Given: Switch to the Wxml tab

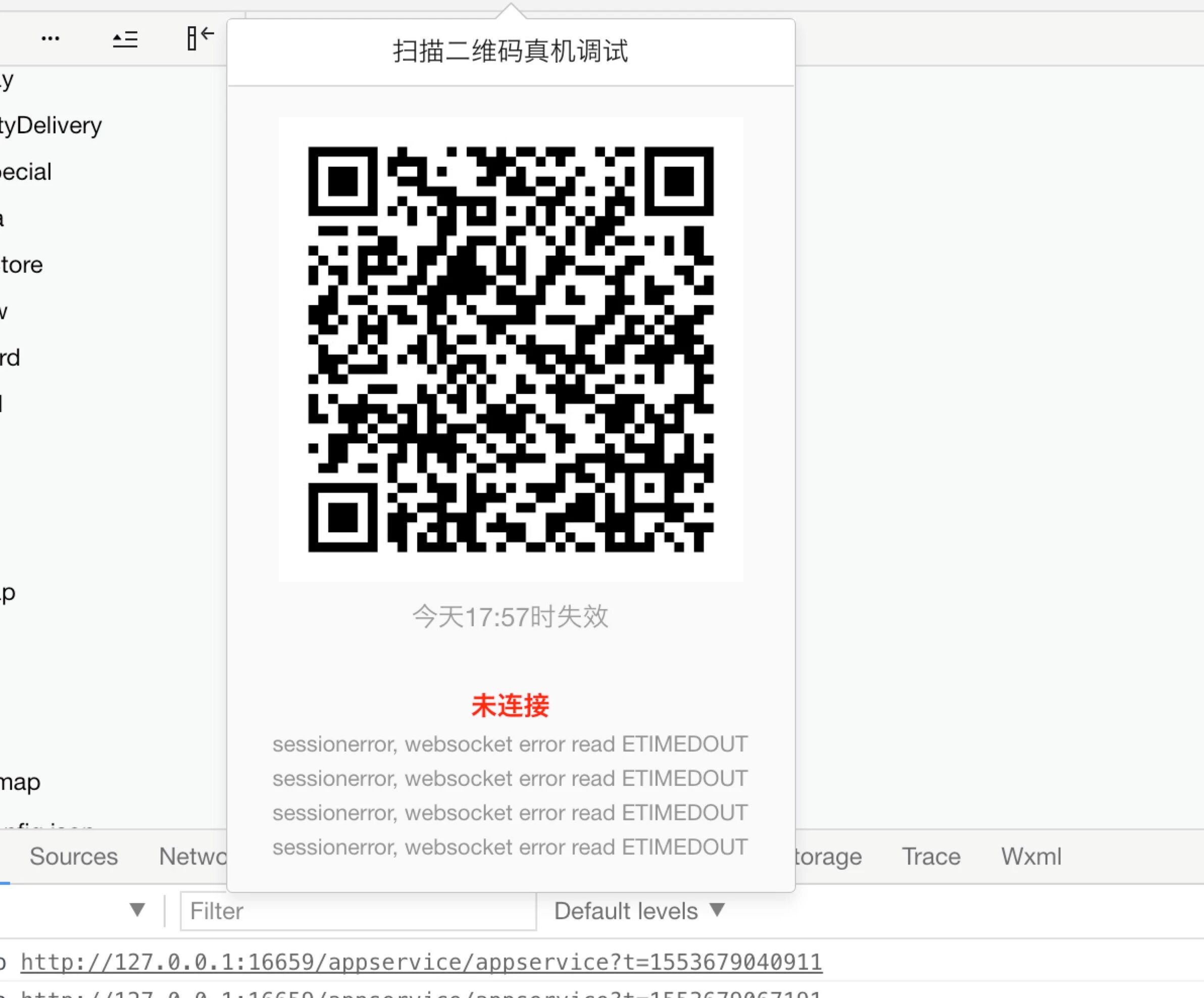Looking at the screenshot, I should click(x=1031, y=857).
